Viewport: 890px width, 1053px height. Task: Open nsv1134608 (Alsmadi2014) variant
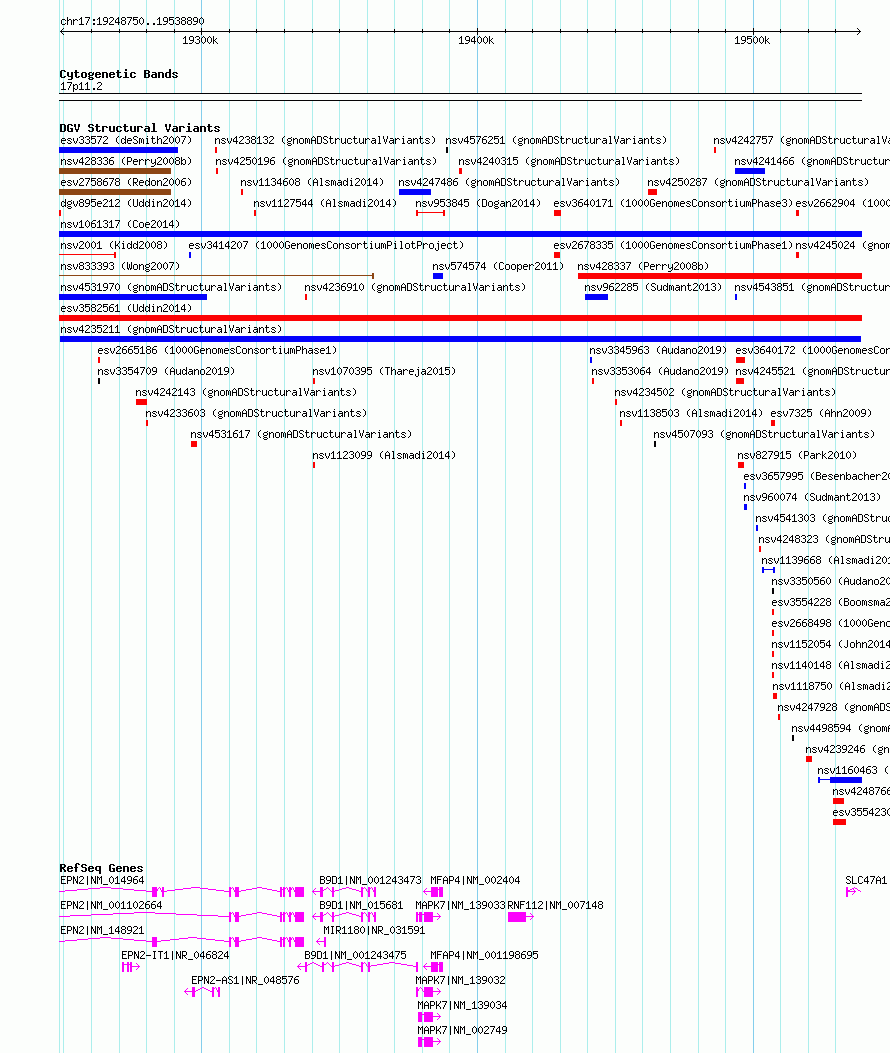pos(312,182)
